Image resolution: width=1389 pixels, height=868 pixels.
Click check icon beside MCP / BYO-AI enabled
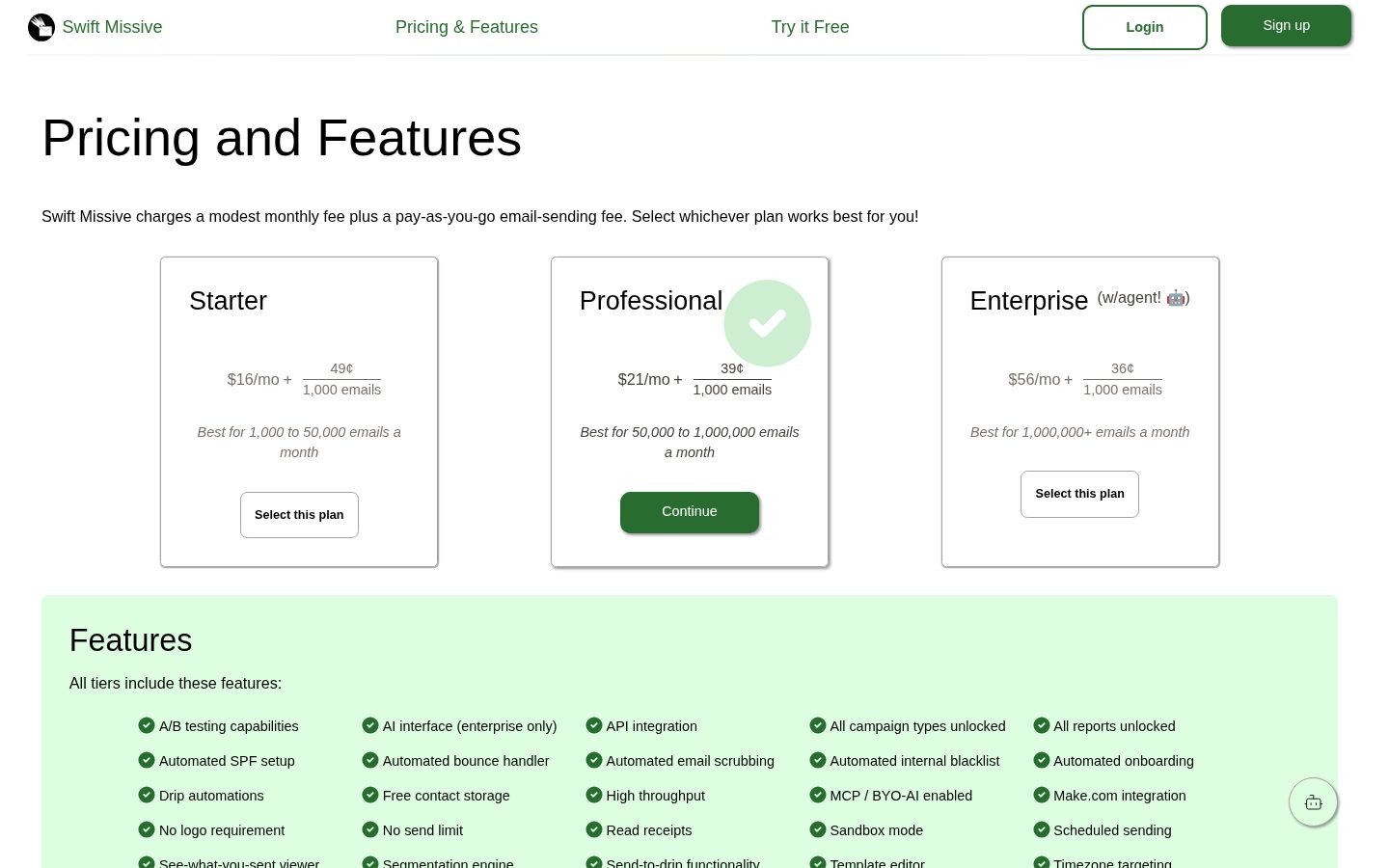pyautogui.click(x=818, y=795)
